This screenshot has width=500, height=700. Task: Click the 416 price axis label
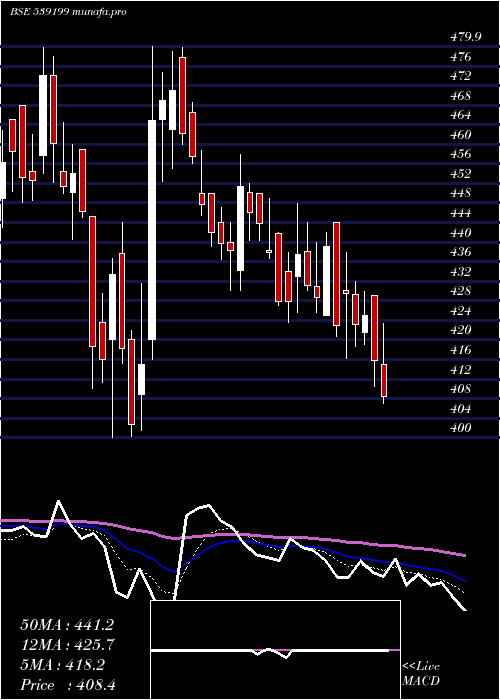coord(460,350)
